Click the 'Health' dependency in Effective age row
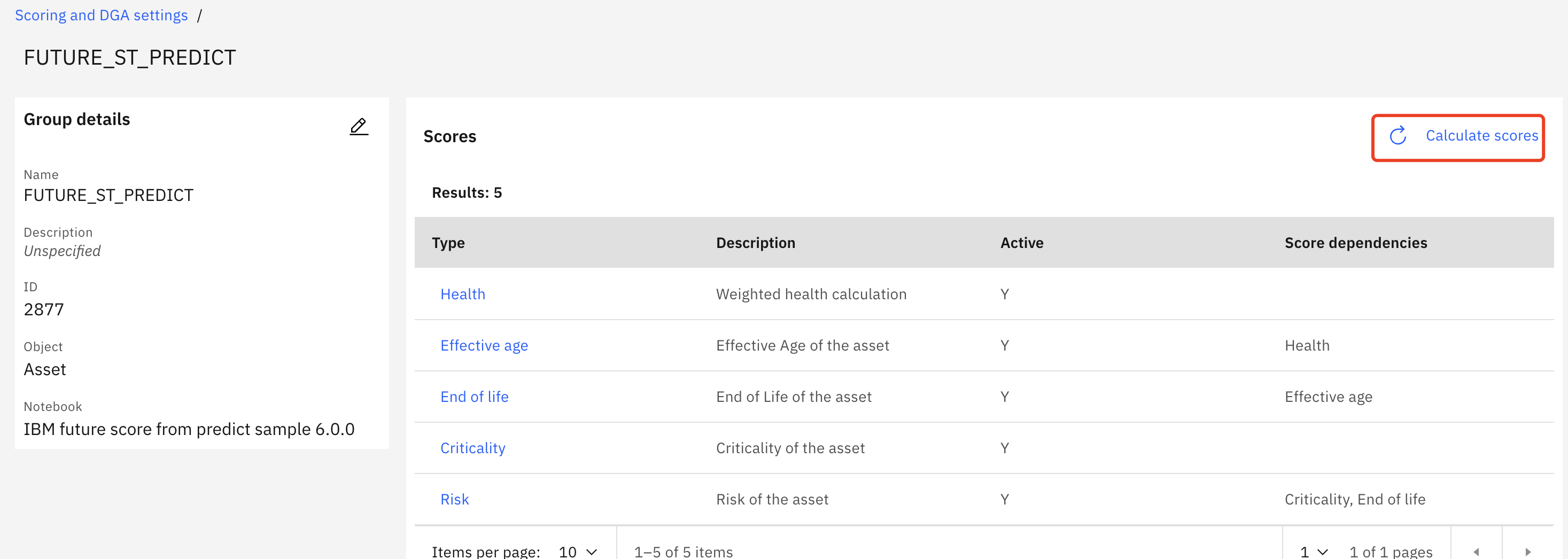1568x559 pixels. tap(1307, 345)
